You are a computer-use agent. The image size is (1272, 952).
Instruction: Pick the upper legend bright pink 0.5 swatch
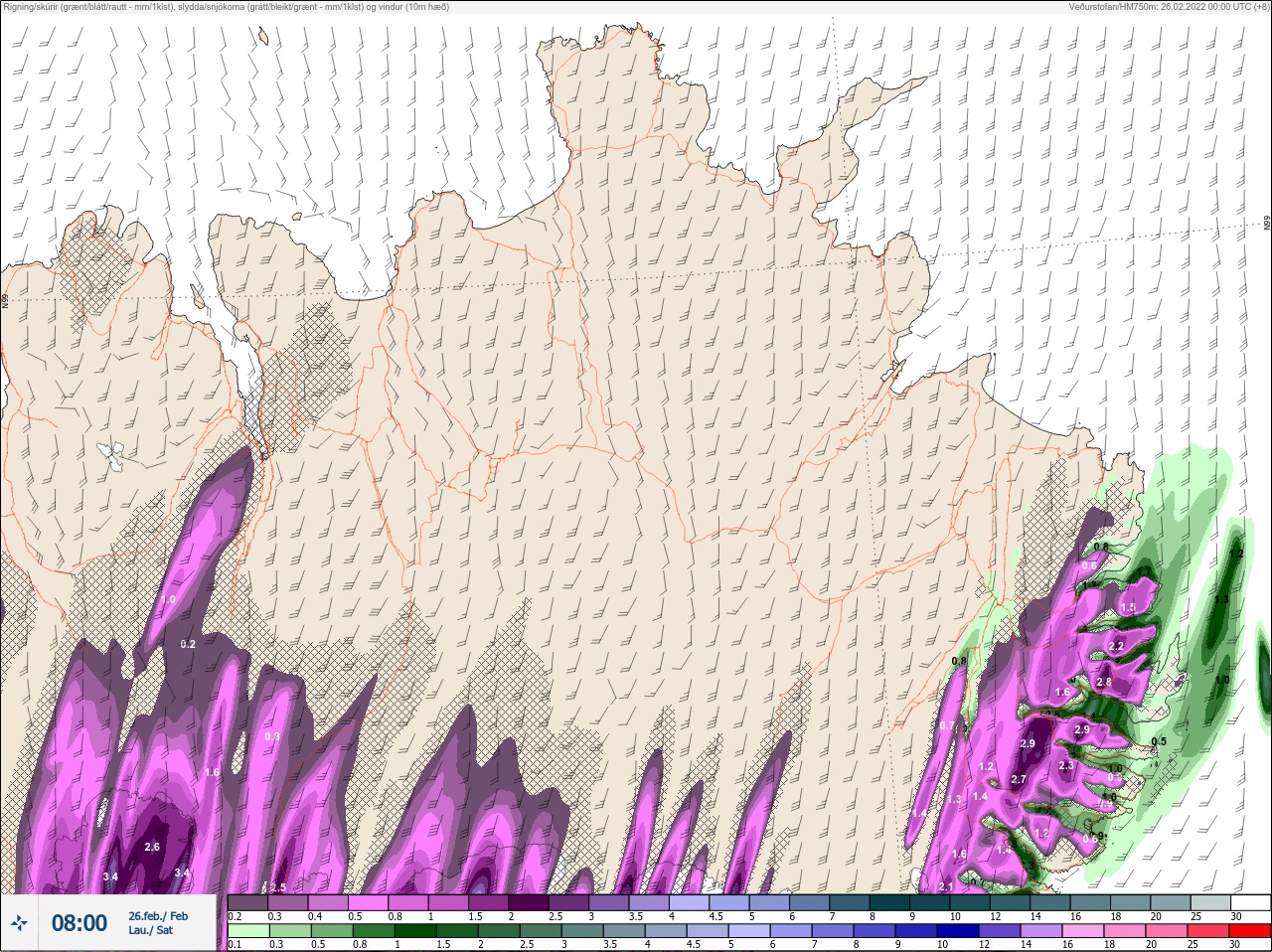click(368, 902)
